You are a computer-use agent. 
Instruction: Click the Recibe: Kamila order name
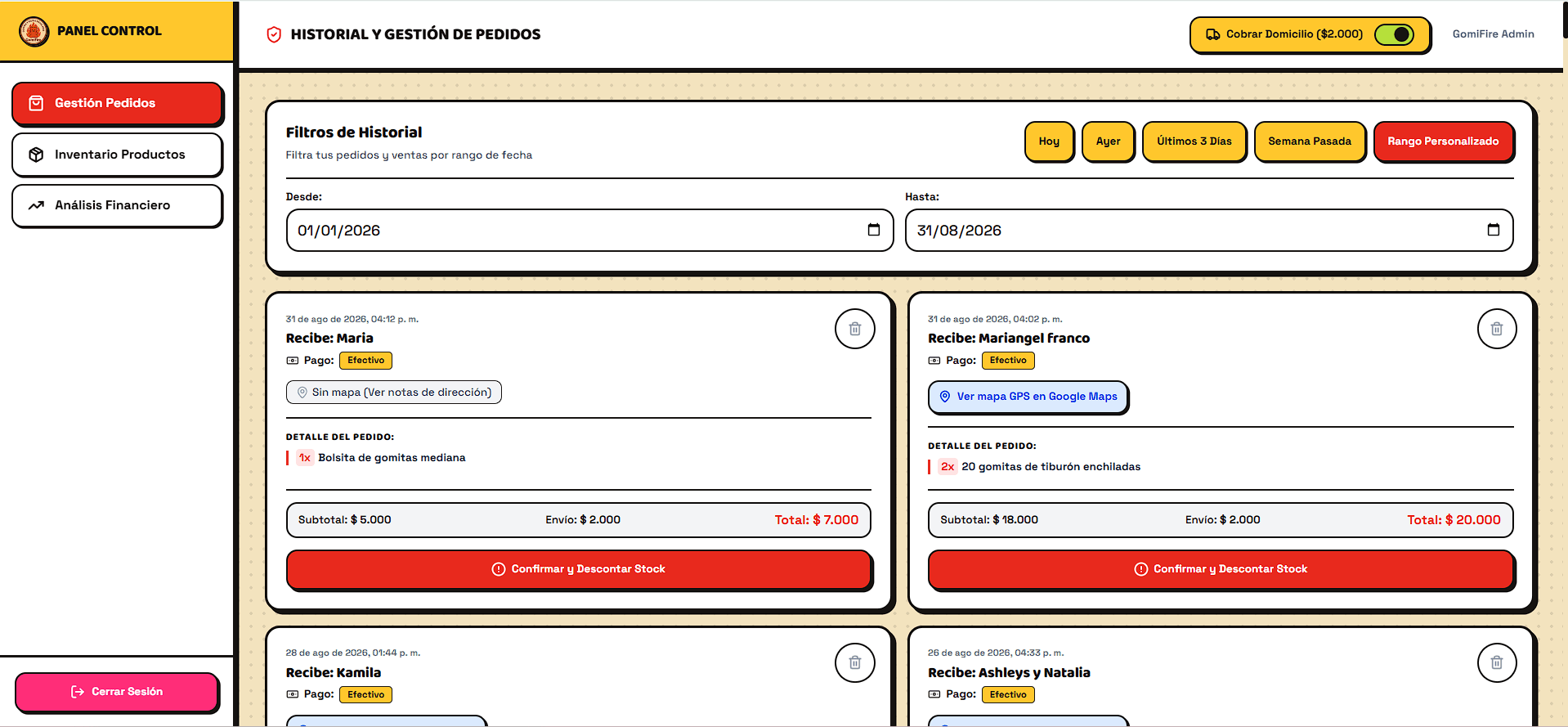(x=334, y=673)
